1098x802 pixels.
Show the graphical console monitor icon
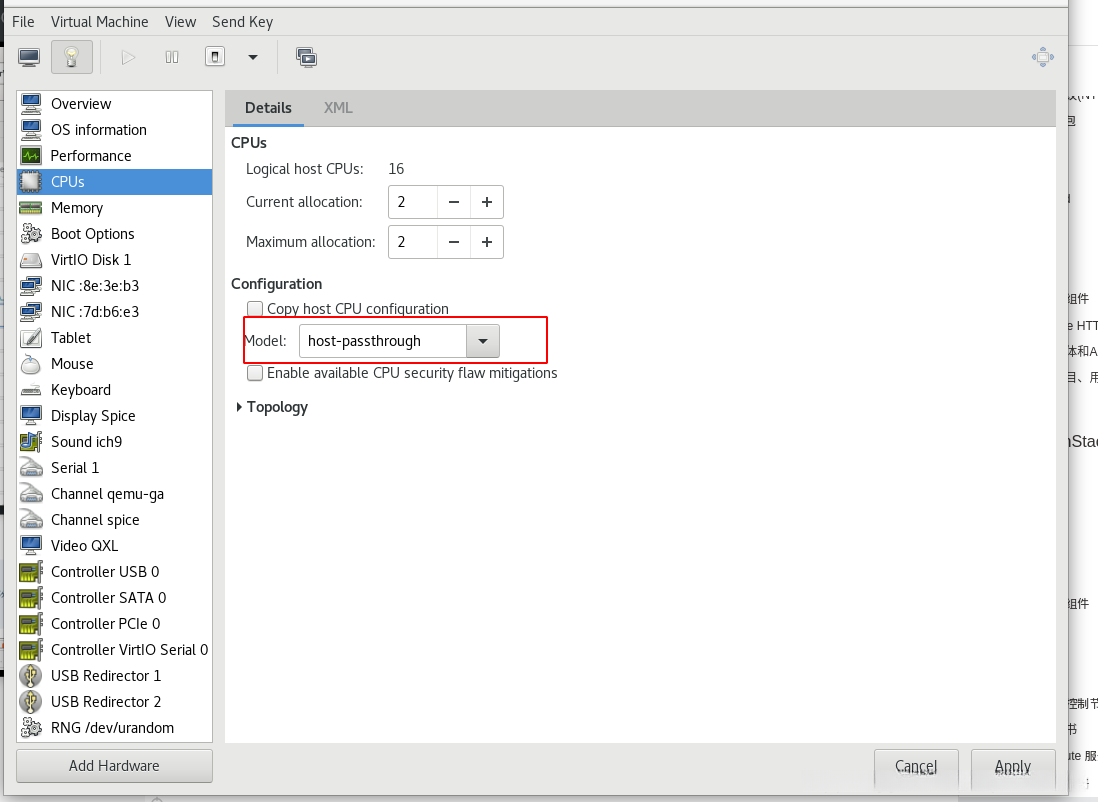[29, 57]
